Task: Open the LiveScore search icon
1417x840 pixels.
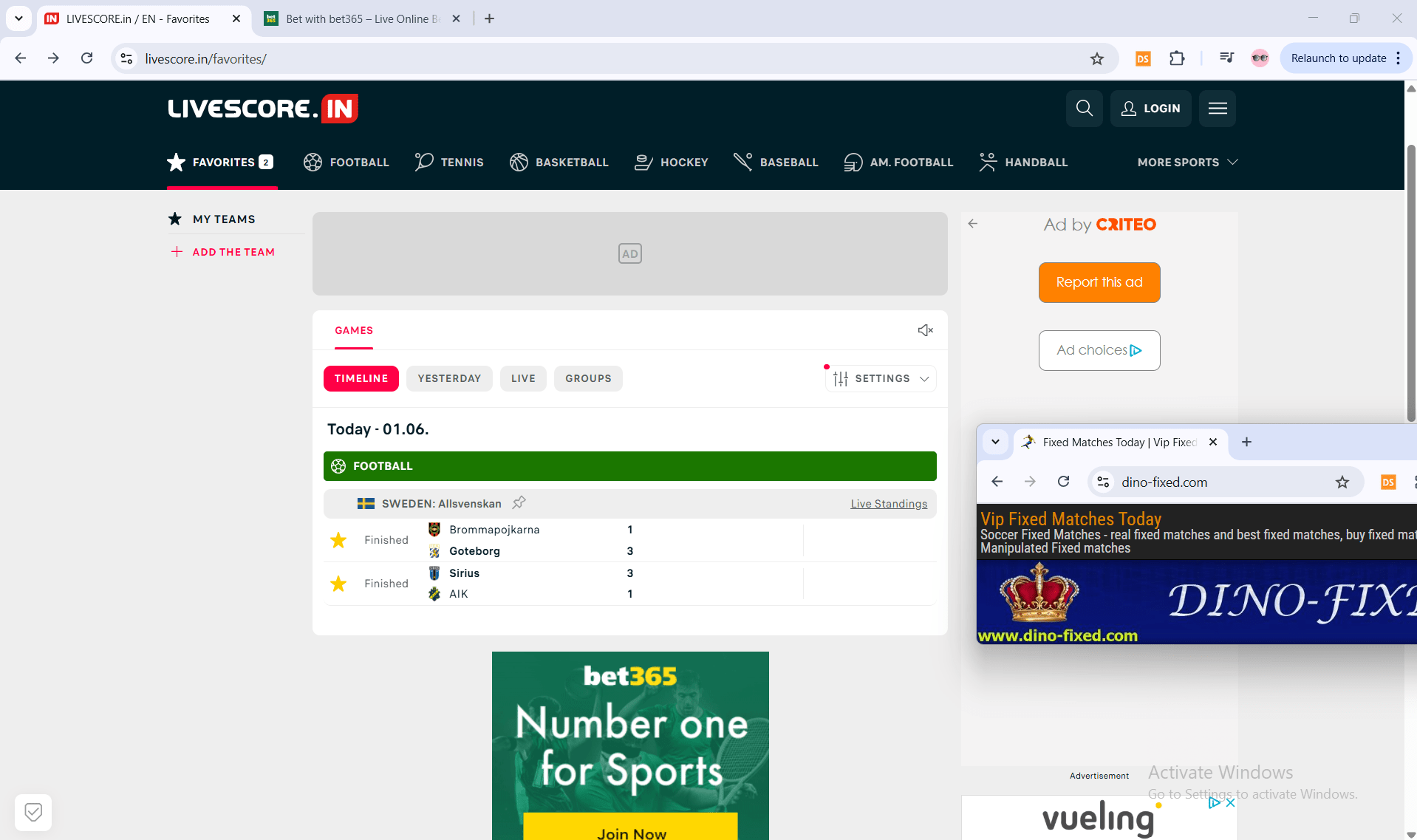Action: click(x=1084, y=109)
